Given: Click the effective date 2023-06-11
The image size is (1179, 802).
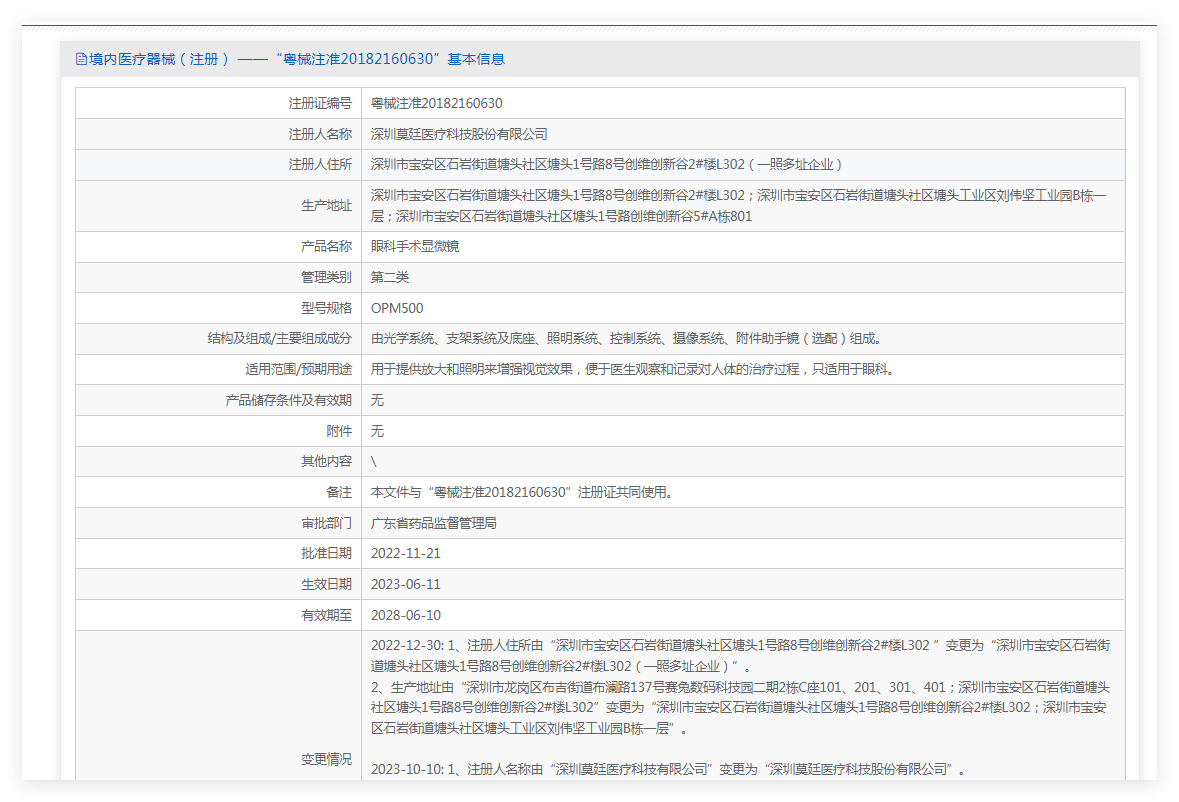Looking at the screenshot, I should click(x=406, y=584).
